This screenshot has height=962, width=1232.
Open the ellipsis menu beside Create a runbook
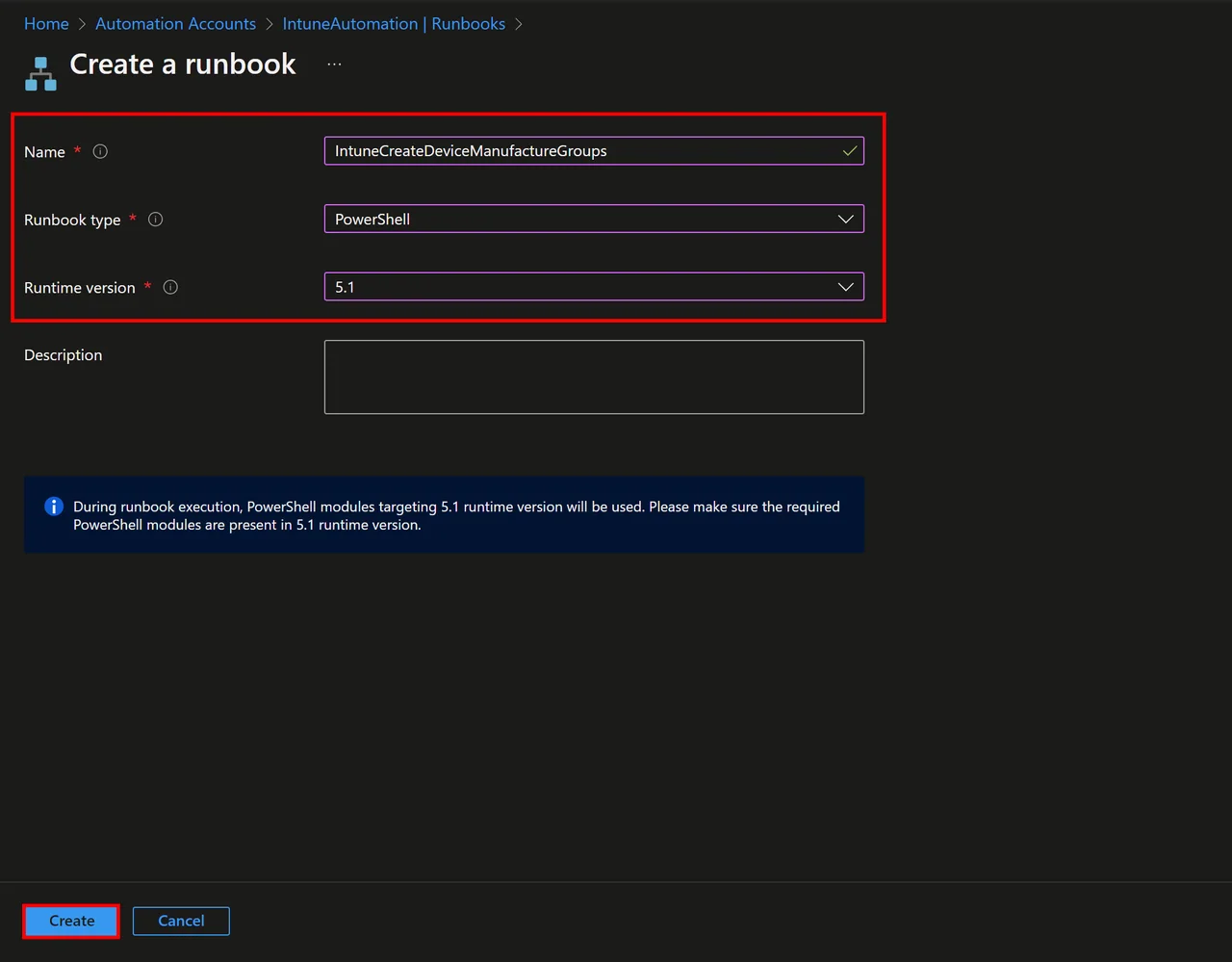[334, 65]
